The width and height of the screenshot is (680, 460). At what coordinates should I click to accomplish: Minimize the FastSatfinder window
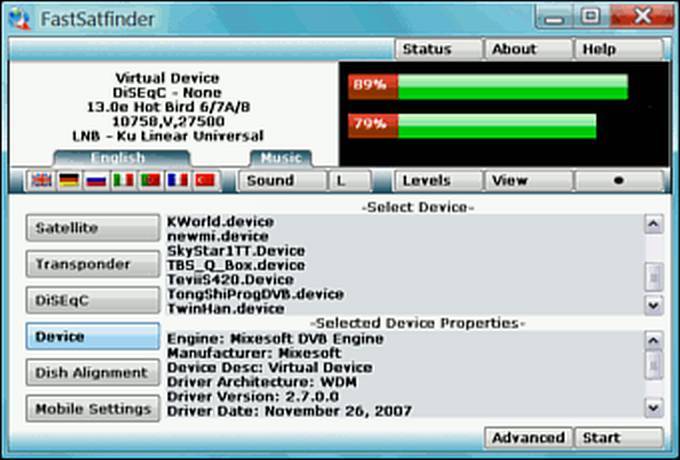pyautogui.click(x=553, y=18)
